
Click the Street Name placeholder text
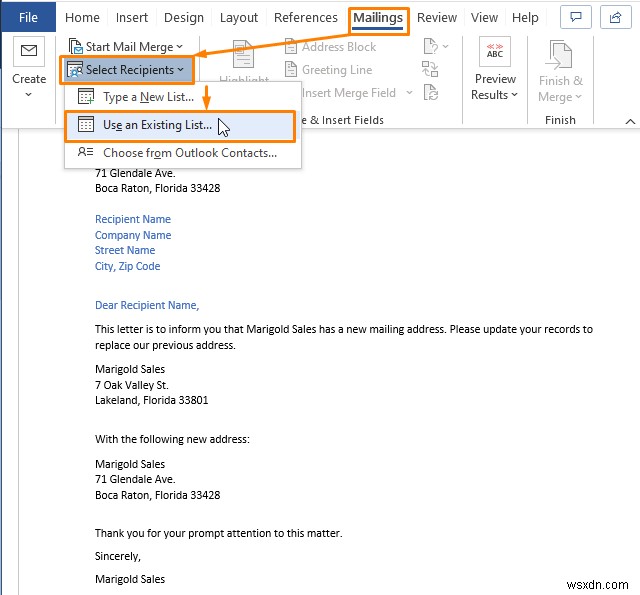(x=125, y=250)
